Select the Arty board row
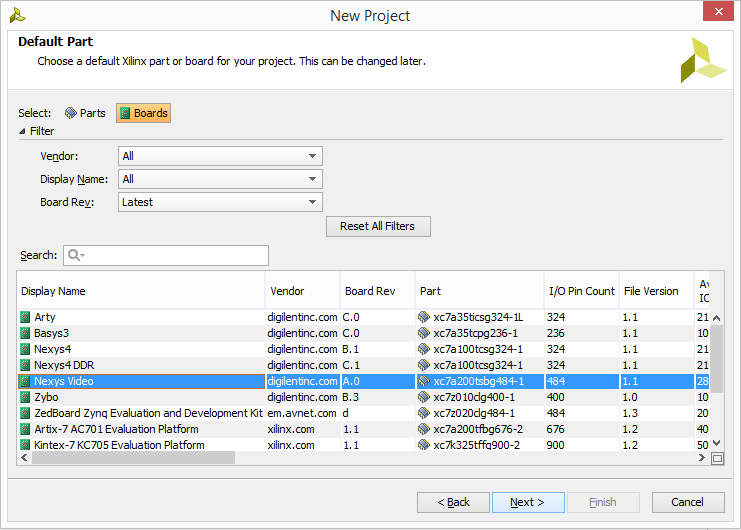Image resolution: width=741 pixels, height=530 pixels. click(363, 317)
